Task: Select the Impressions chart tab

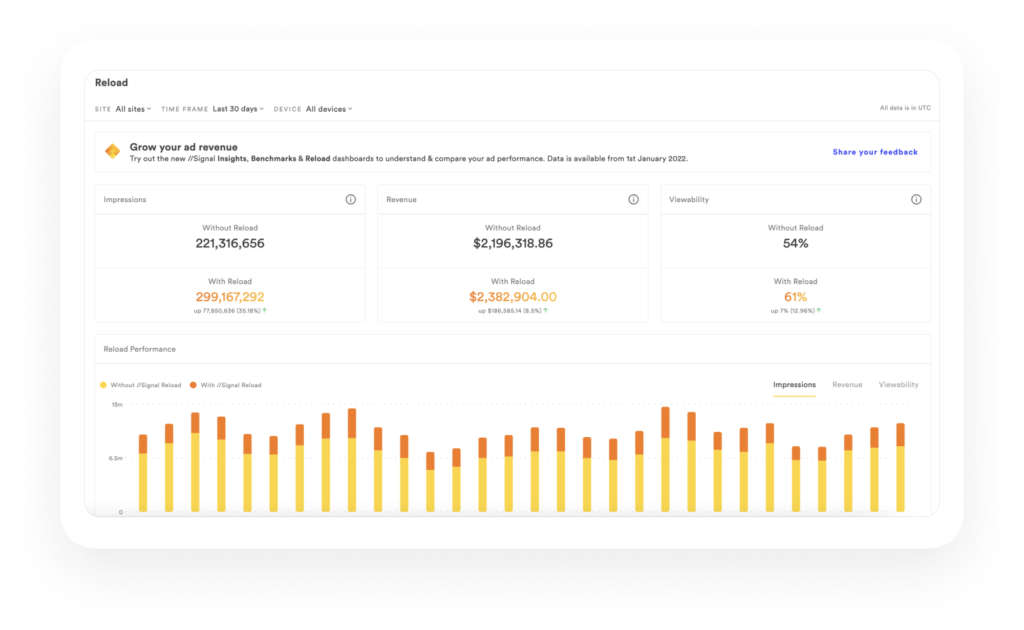Action: point(794,385)
